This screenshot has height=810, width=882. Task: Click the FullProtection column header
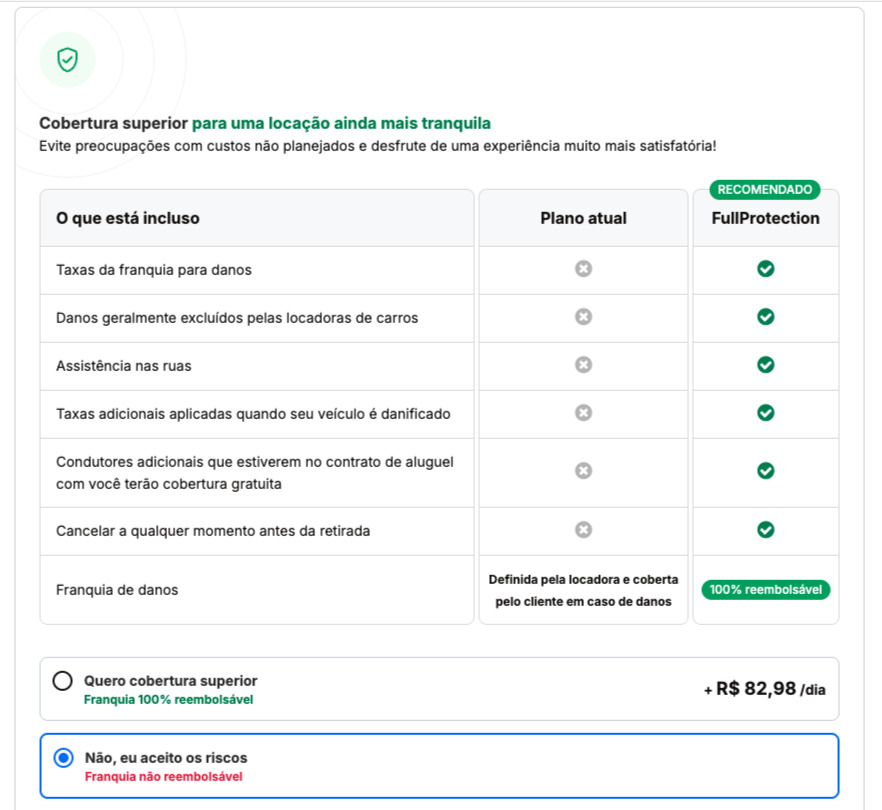766,218
